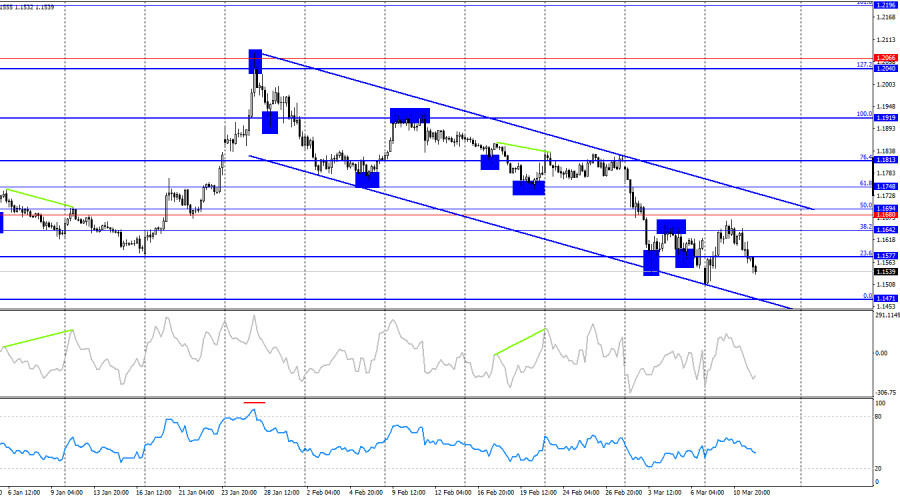Click the red marker above the RSI peak
This screenshot has height=500, width=900.
coord(255,402)
